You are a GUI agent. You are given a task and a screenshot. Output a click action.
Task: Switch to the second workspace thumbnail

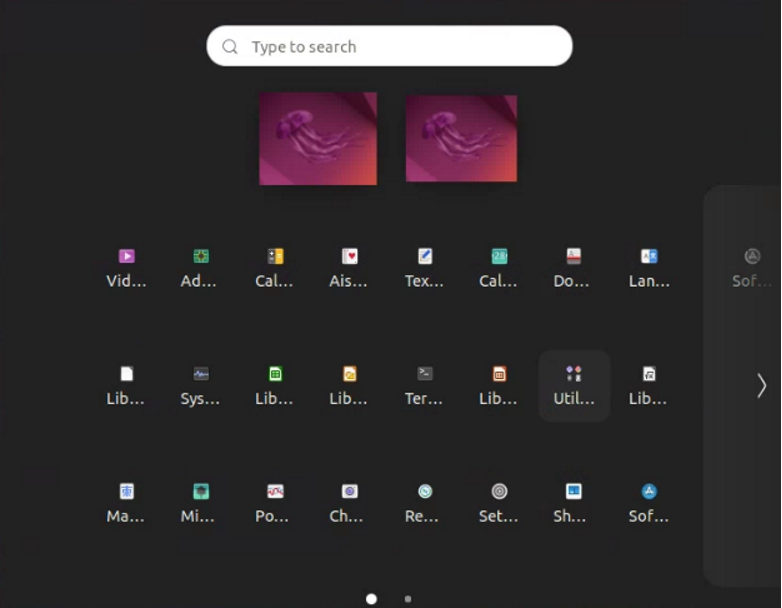[x=461, y=139]
